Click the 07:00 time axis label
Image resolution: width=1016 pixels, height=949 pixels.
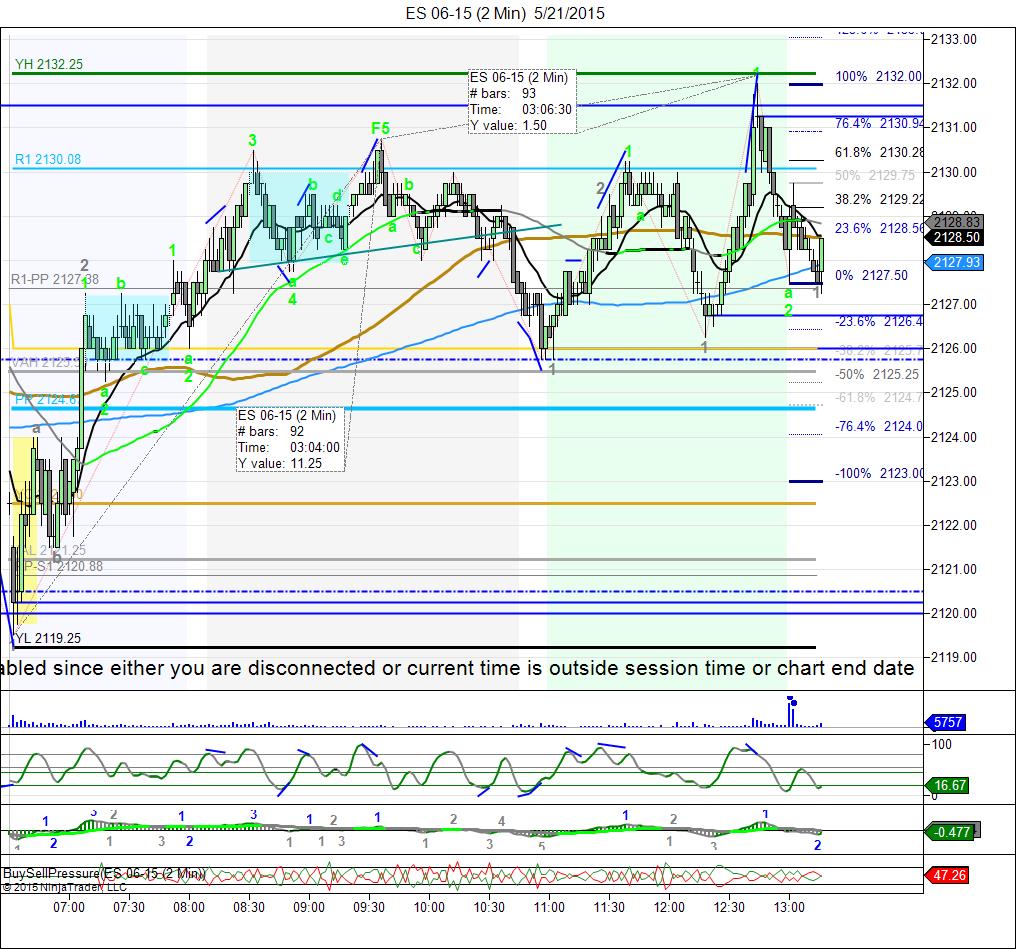(x=69, y=907)
